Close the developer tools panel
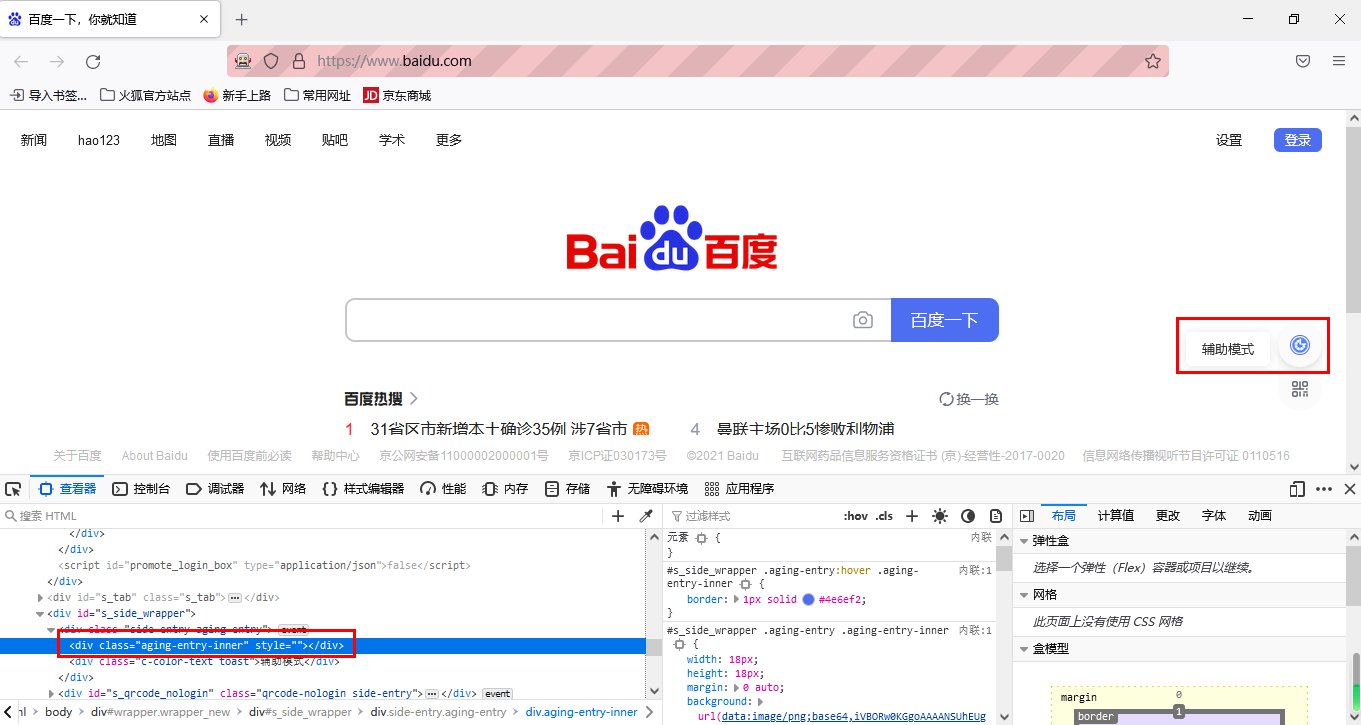Viewport: 1361px width, 725px height. click(1349, 489)
